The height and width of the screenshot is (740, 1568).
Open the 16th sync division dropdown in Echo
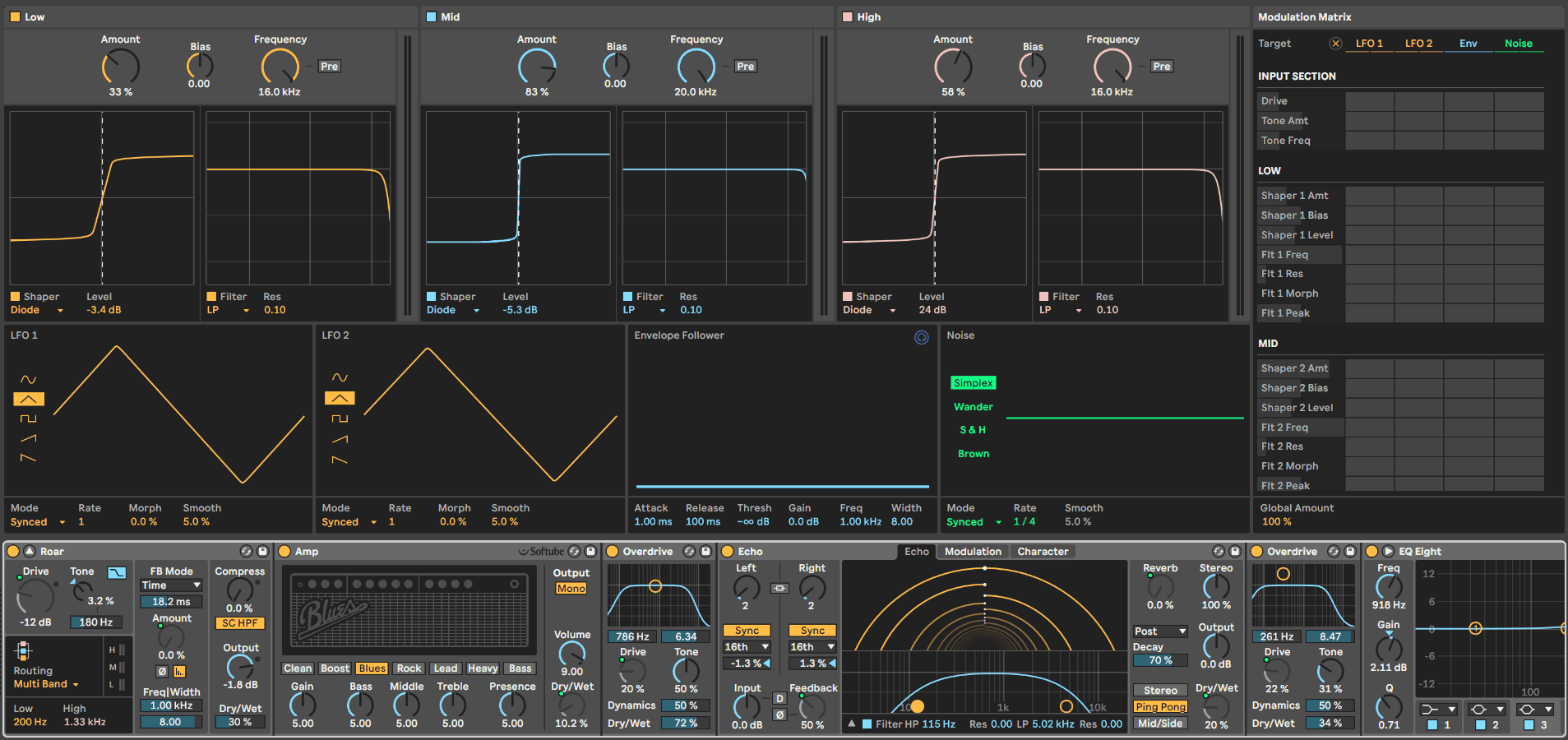pos(745,647)
